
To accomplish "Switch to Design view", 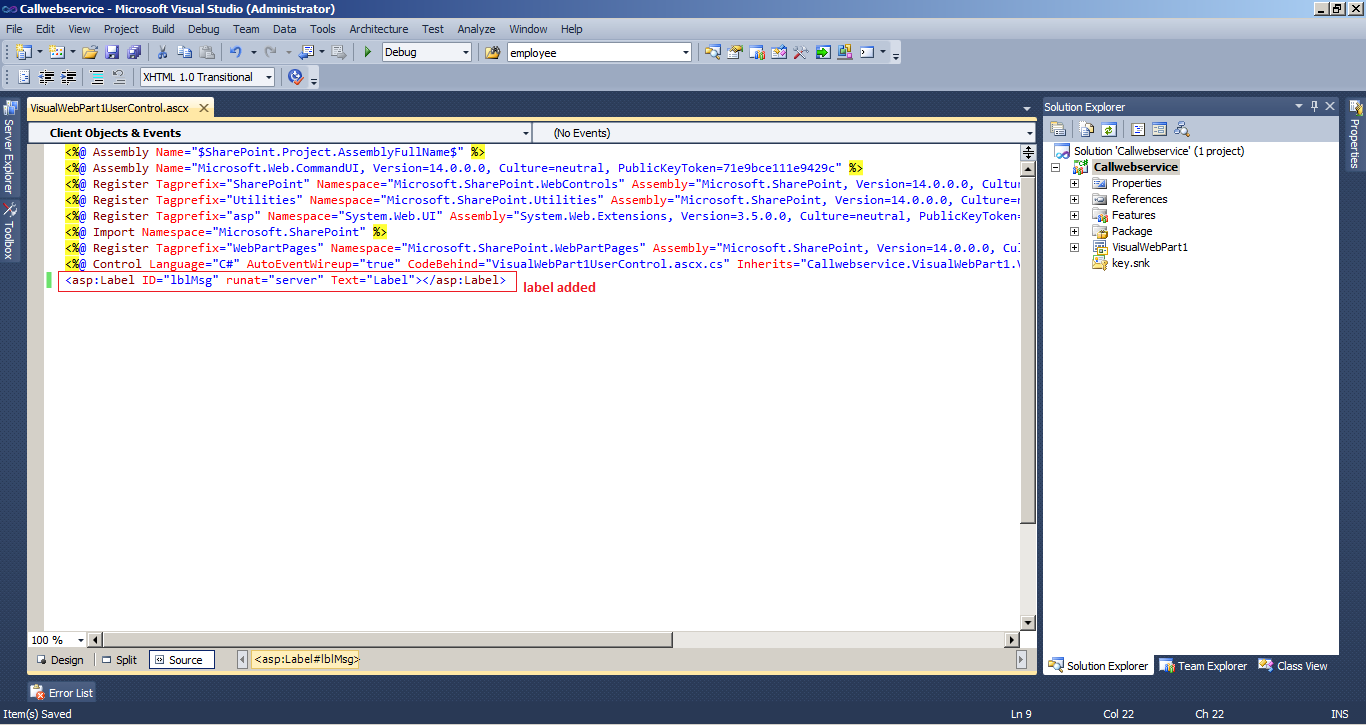I will coord(59,660).
